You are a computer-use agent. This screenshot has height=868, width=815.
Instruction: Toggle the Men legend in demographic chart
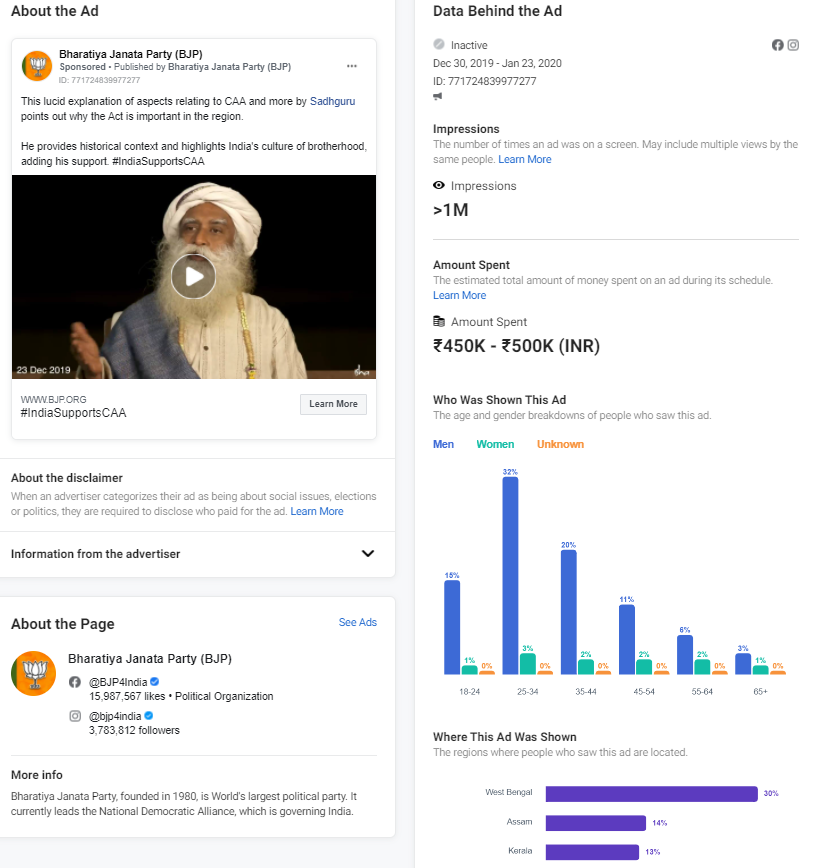coord(443,444)
